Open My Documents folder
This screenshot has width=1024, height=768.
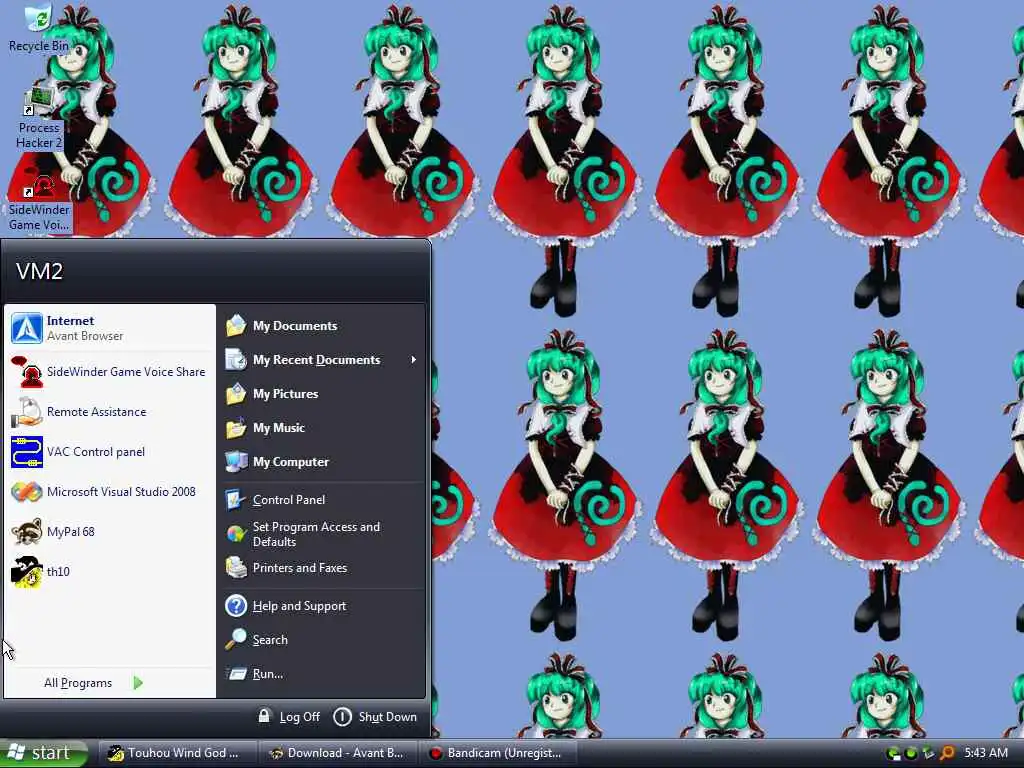tap(322, 326)
